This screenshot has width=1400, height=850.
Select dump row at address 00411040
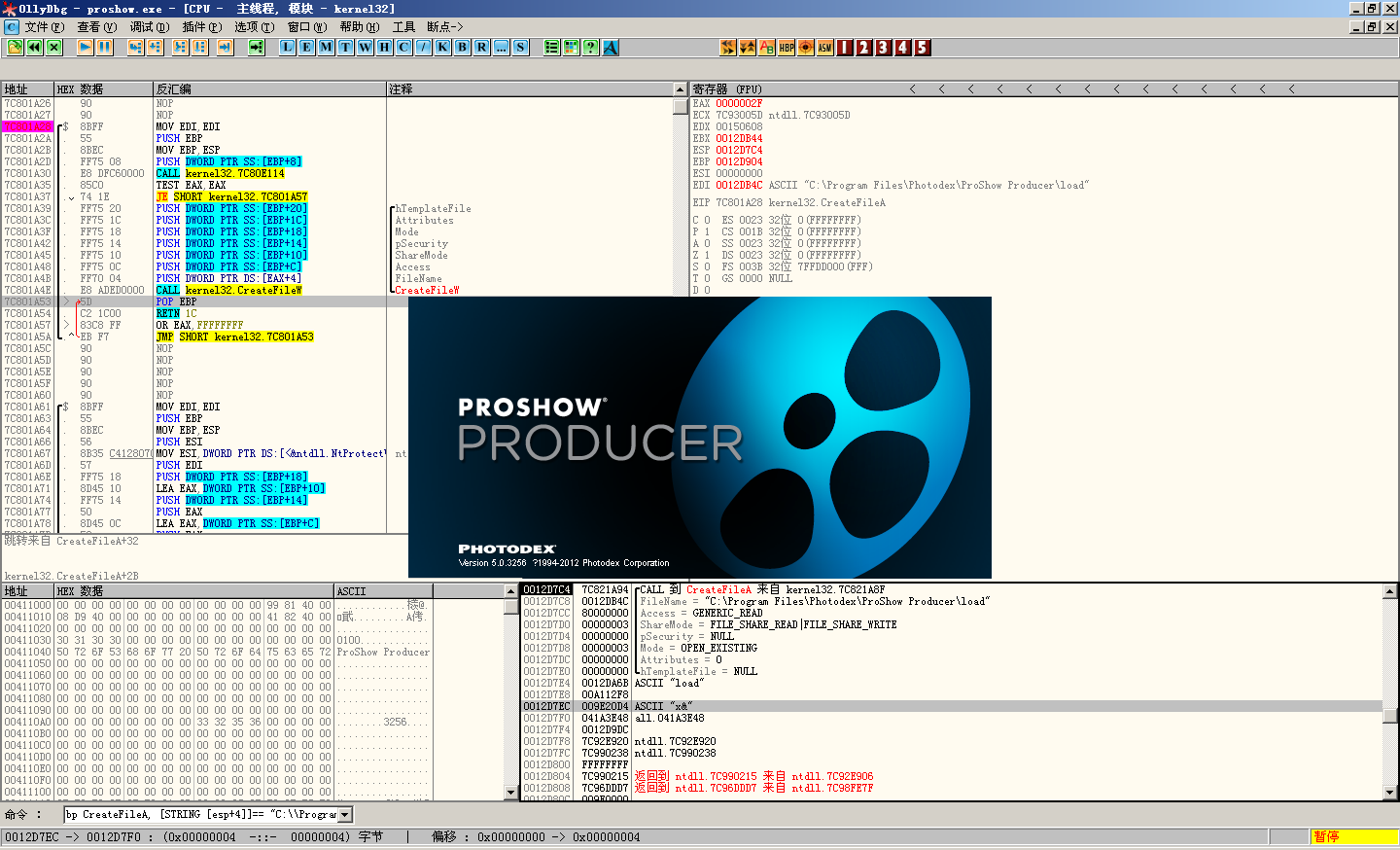(217, 652)
